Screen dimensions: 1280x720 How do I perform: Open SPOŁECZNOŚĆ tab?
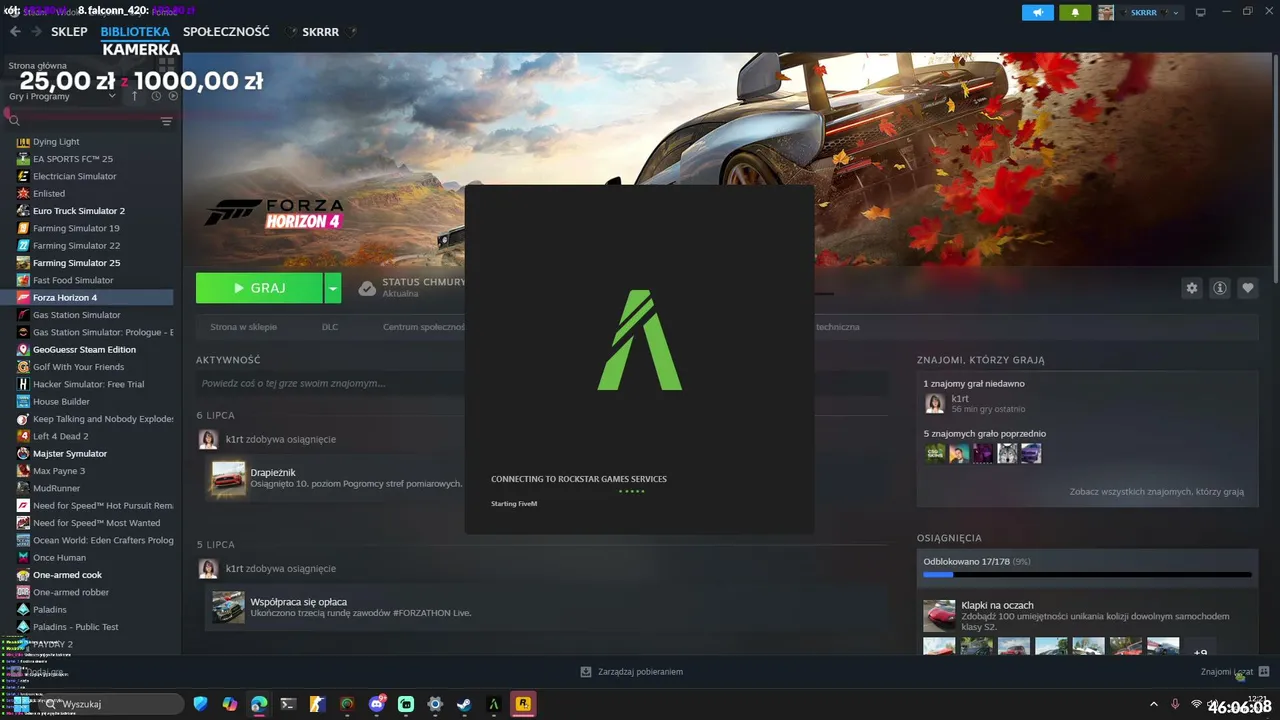(226, 32)
